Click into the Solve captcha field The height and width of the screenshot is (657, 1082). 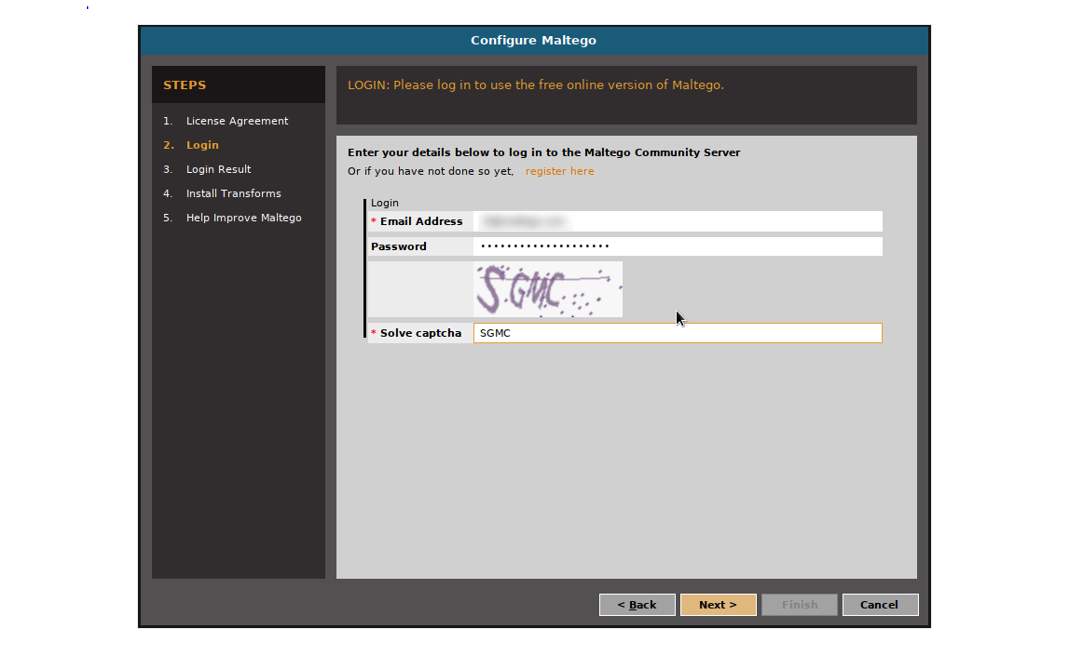(x=678, y=333)
